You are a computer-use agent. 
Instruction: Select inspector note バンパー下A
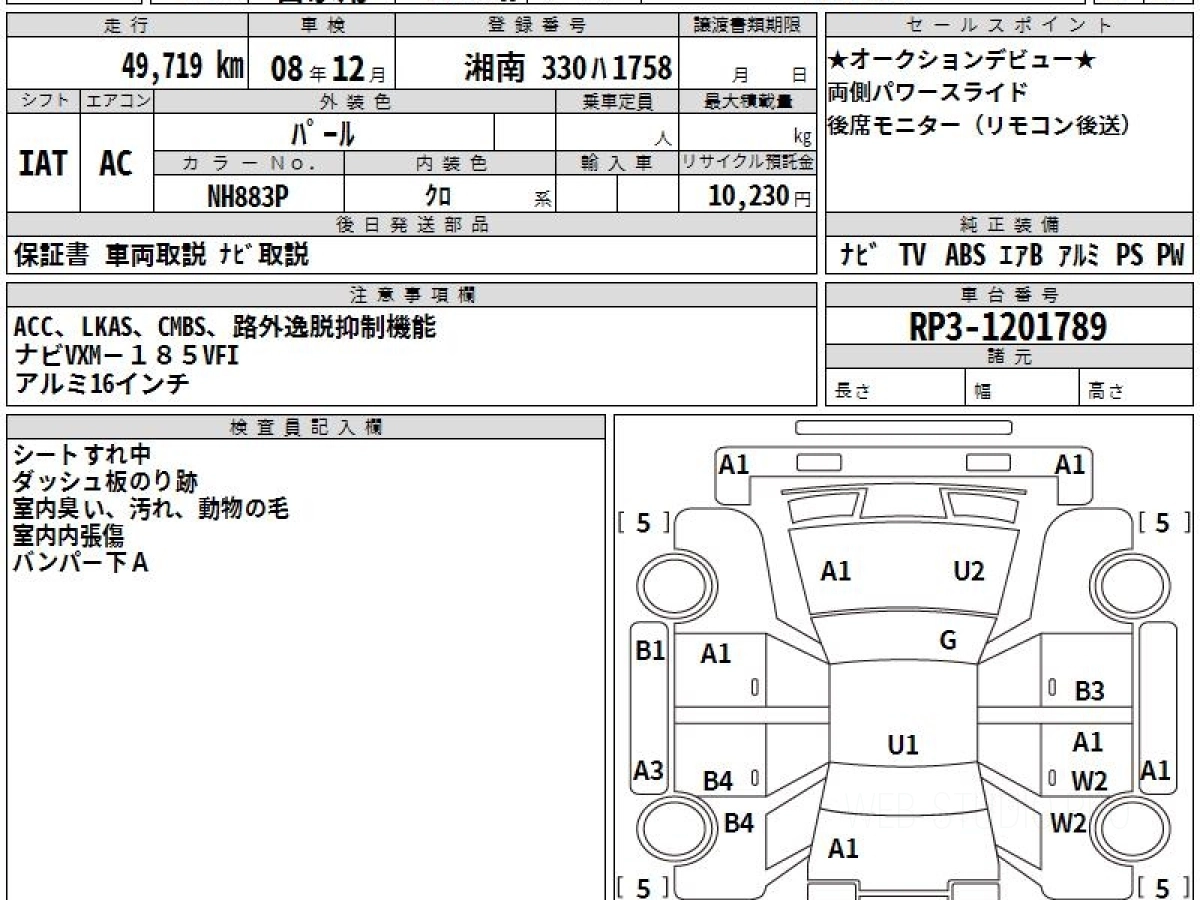81,563
